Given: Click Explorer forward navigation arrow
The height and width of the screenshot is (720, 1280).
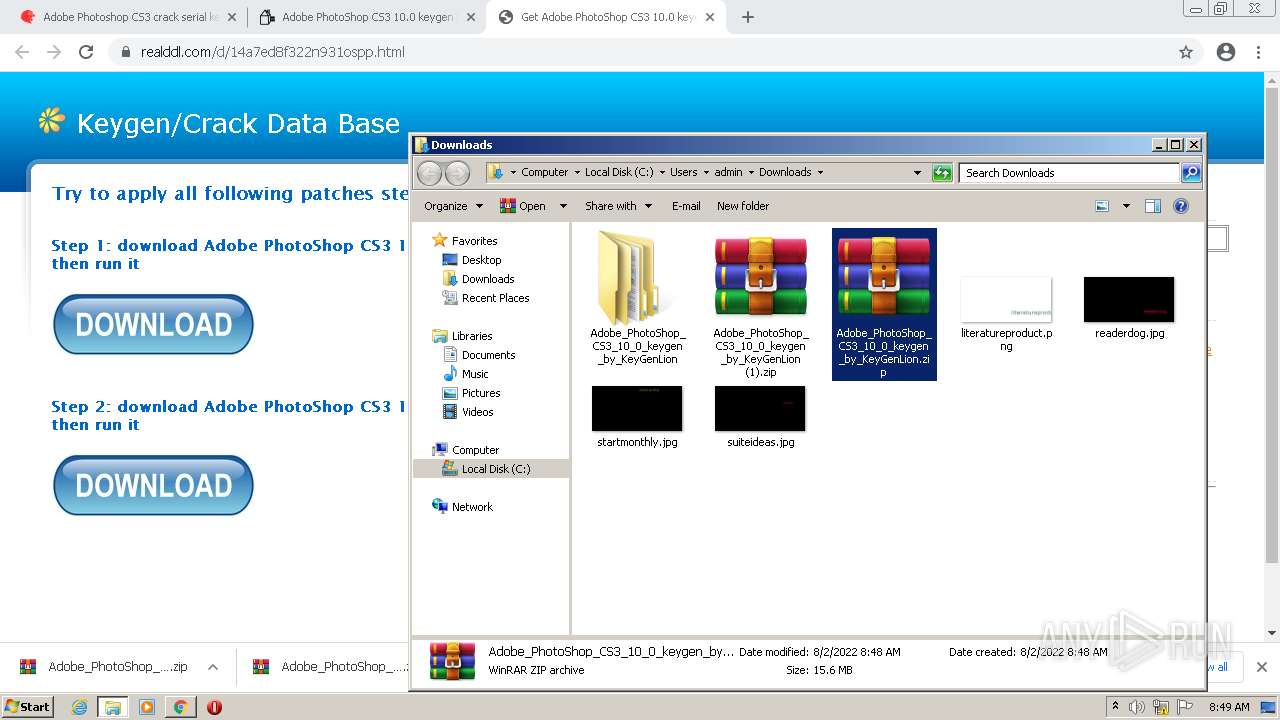Looking at the screenshot, I should pyautogui.click(x=457, y=173).
